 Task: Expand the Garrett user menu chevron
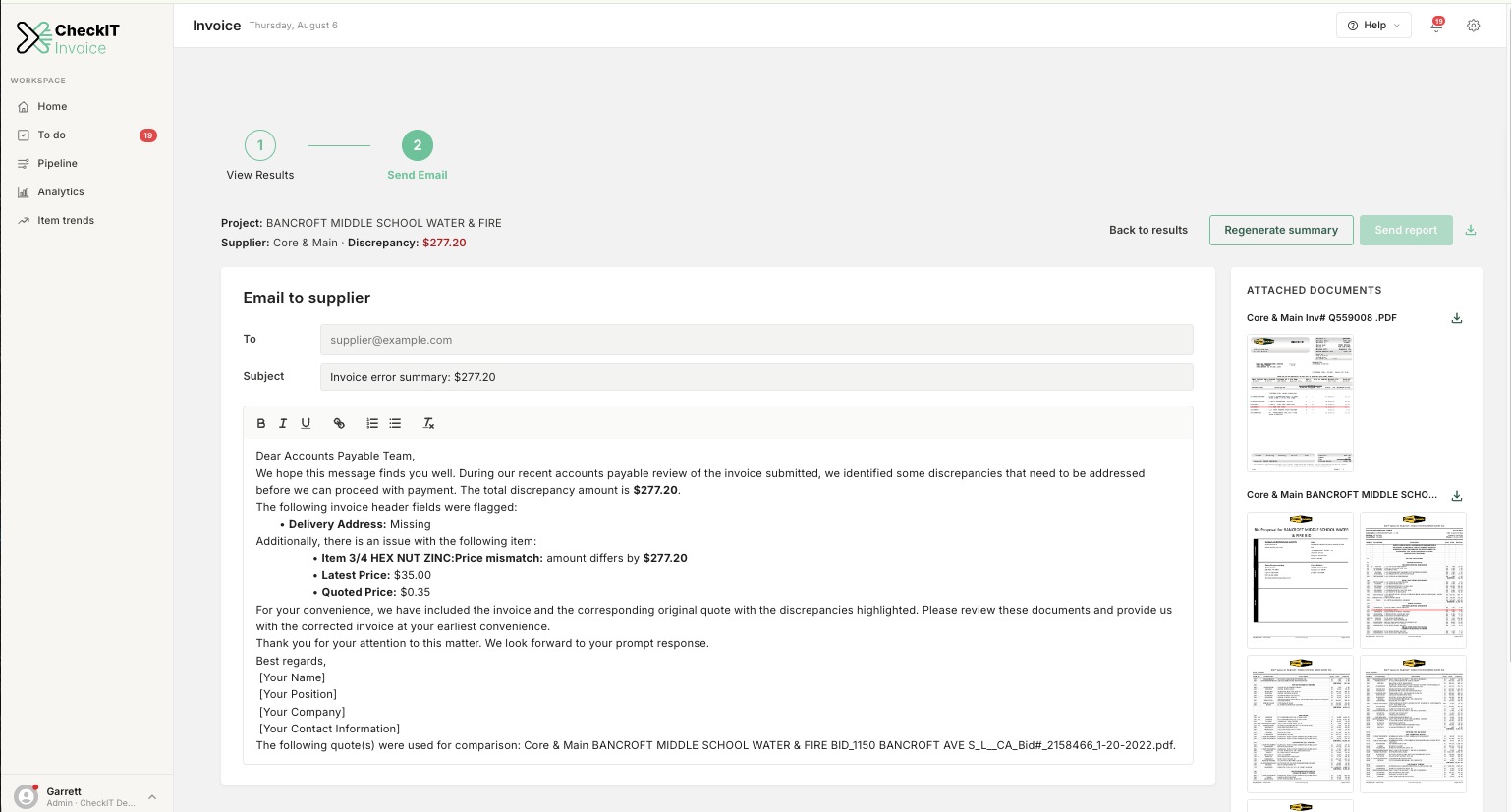click(152, 797)
